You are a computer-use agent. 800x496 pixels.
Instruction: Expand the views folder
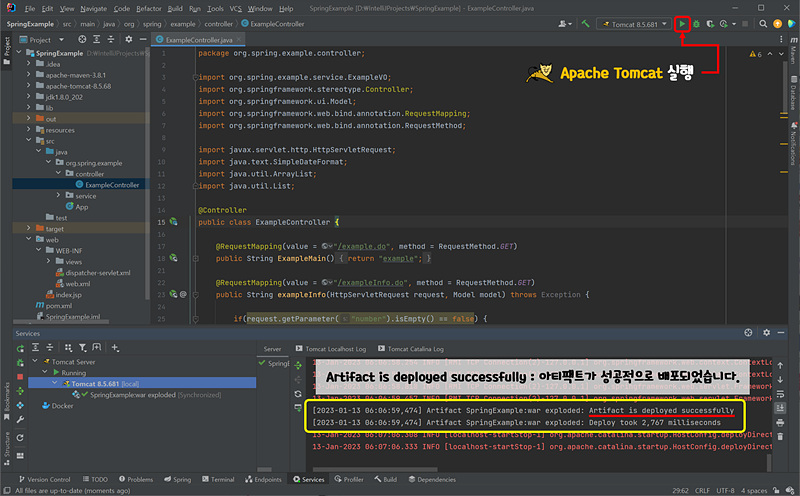click(49, 261)
